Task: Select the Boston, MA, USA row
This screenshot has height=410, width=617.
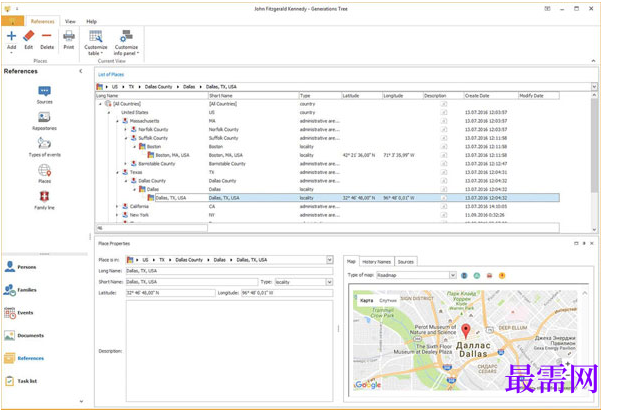Action: point(327,155)
